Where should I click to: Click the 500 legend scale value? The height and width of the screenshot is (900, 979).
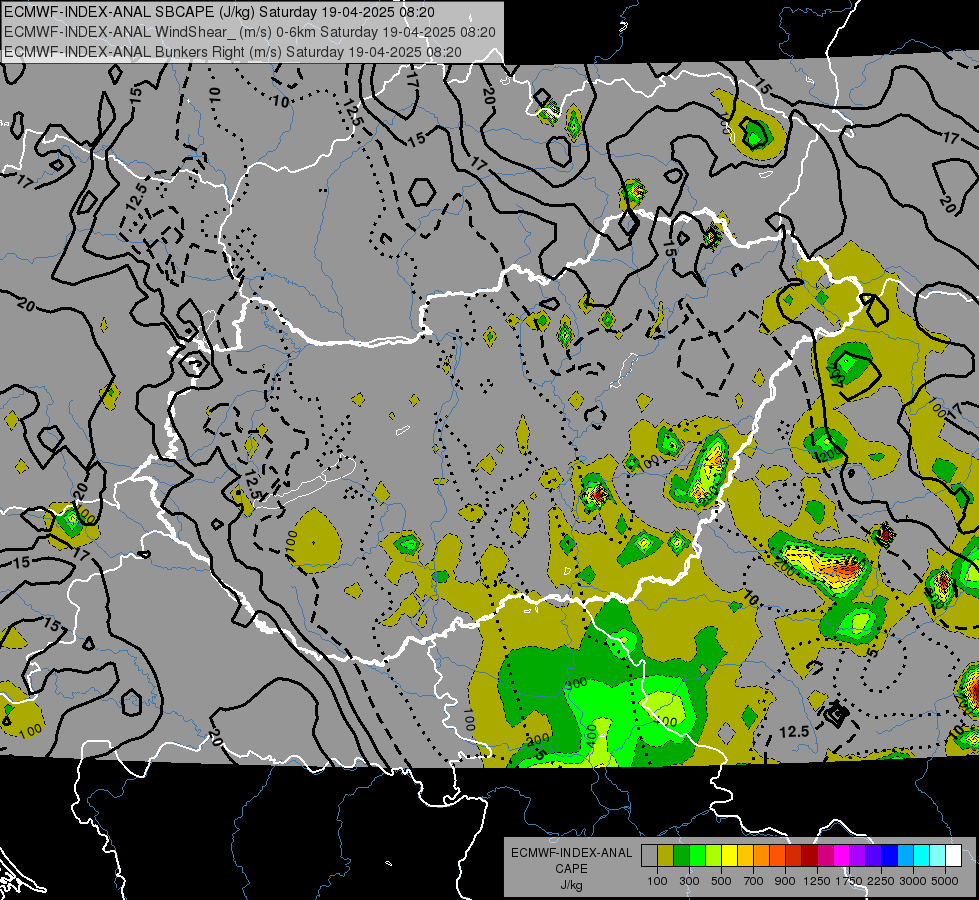coord(721,881)
